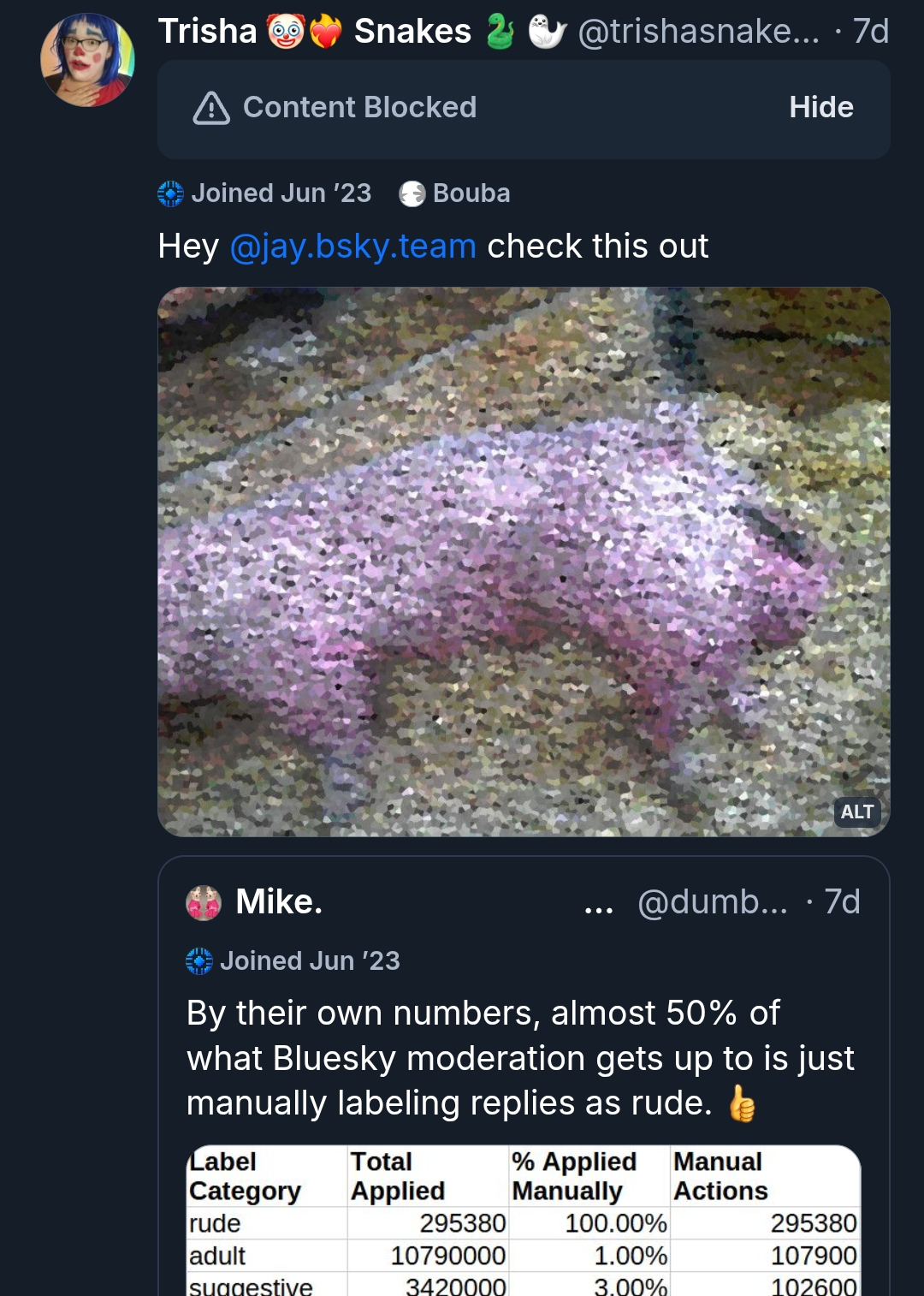This screenshot has width=924, height=1296.
Task: Click the @dumb handle in quoted post
Action: pyautogui.click(x=712, y=902)
